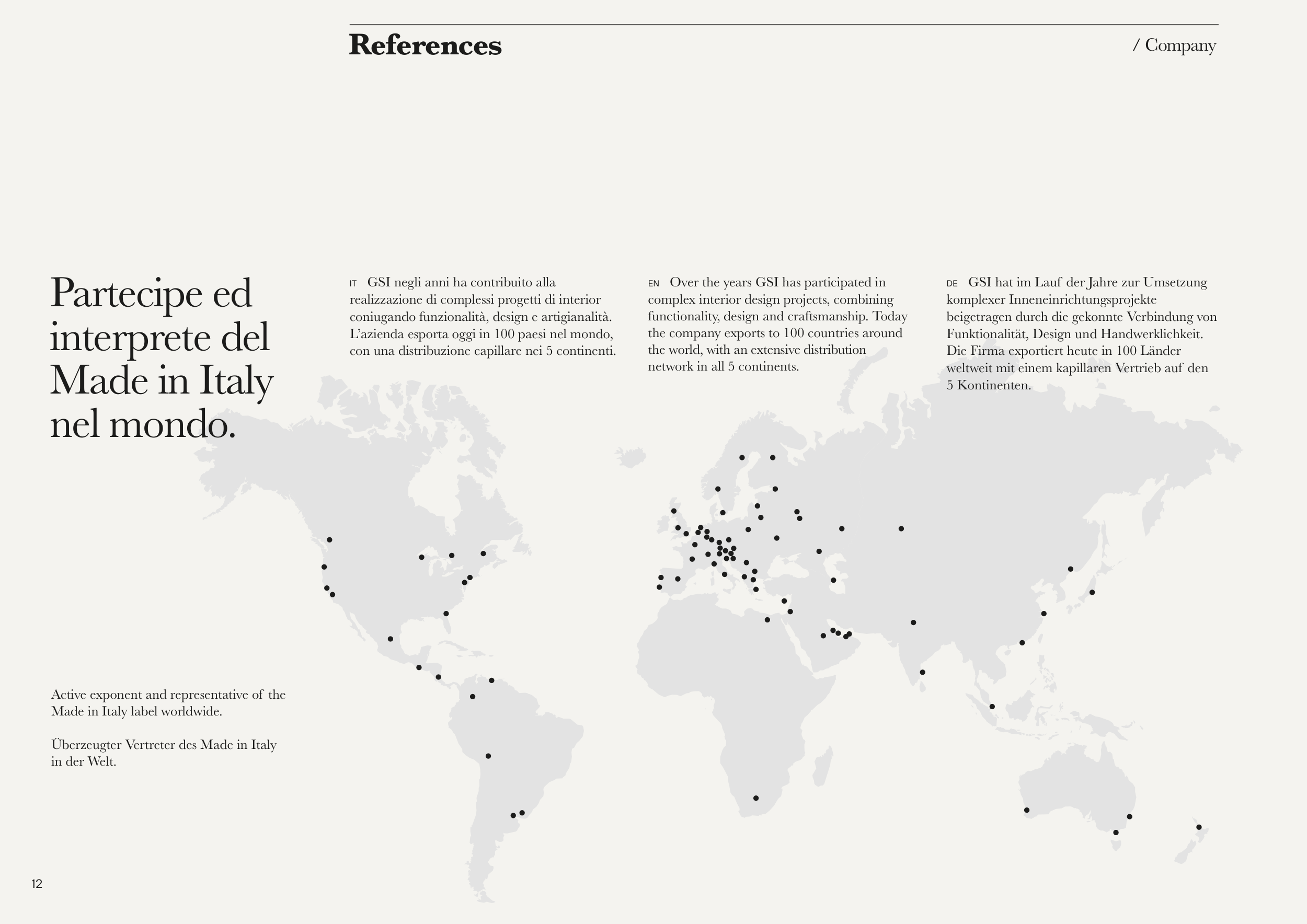Click the southern India location dot
Image resolution: width=1307 pixels, height=924 pixels.
point(922,673)
